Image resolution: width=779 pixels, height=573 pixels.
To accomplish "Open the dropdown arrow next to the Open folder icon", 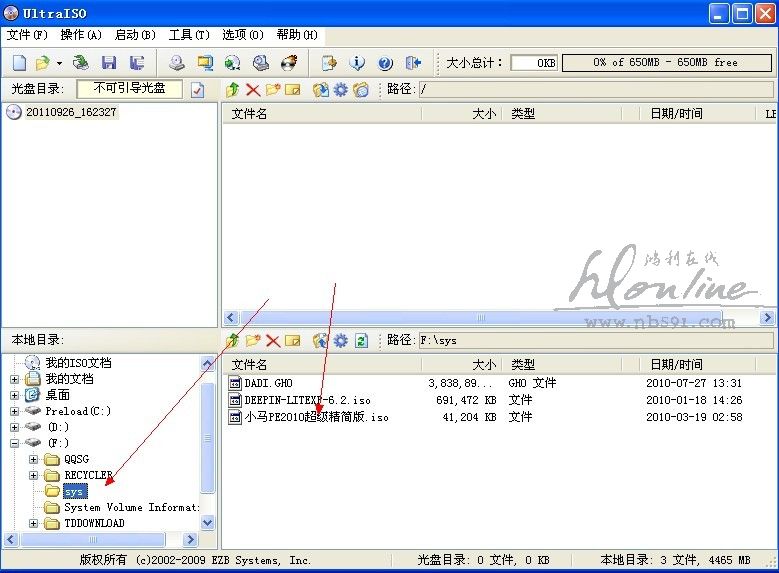I will click(x=59, y=63).
